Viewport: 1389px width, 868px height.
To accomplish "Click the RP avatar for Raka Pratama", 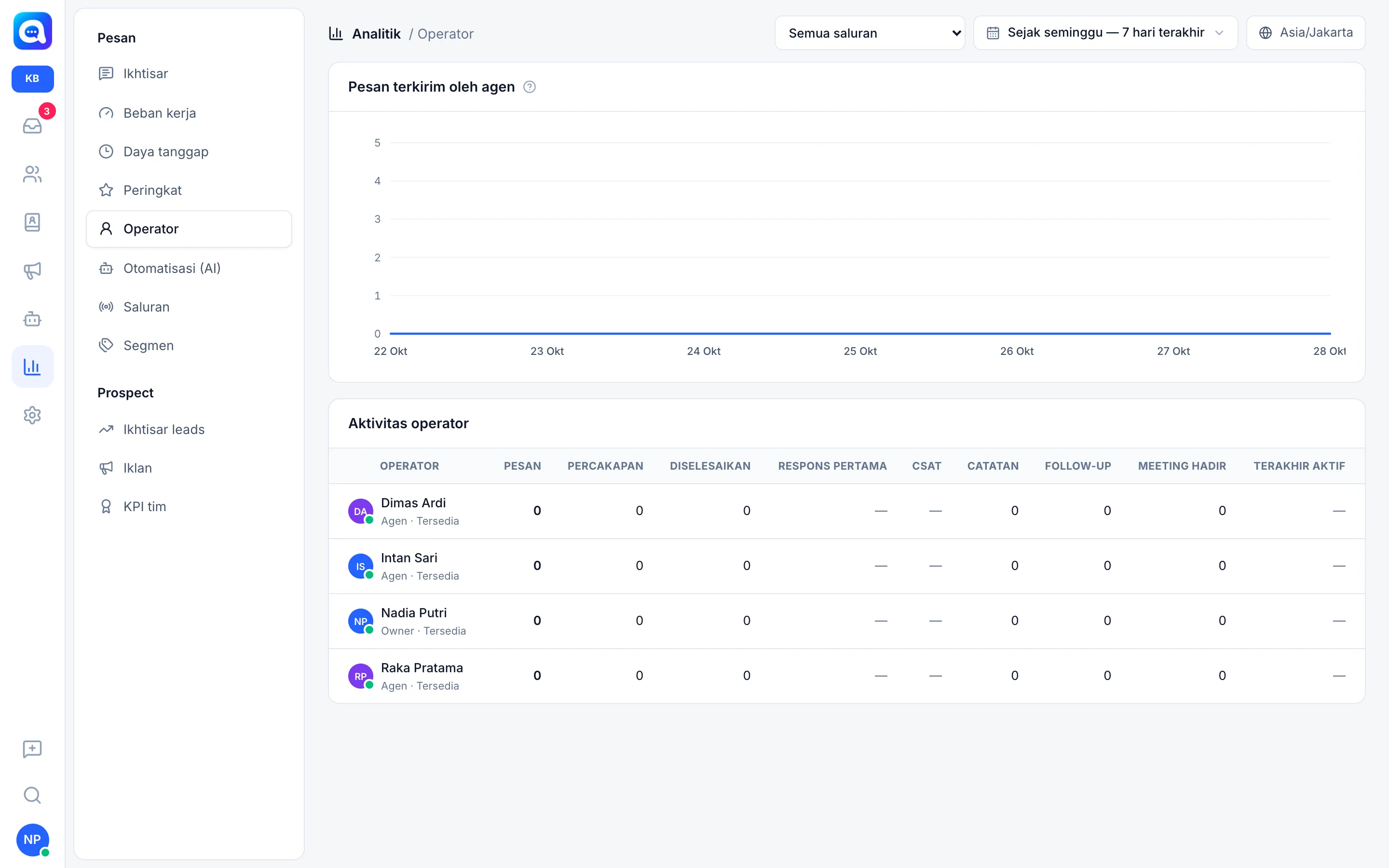I will [x=360, y=676].
